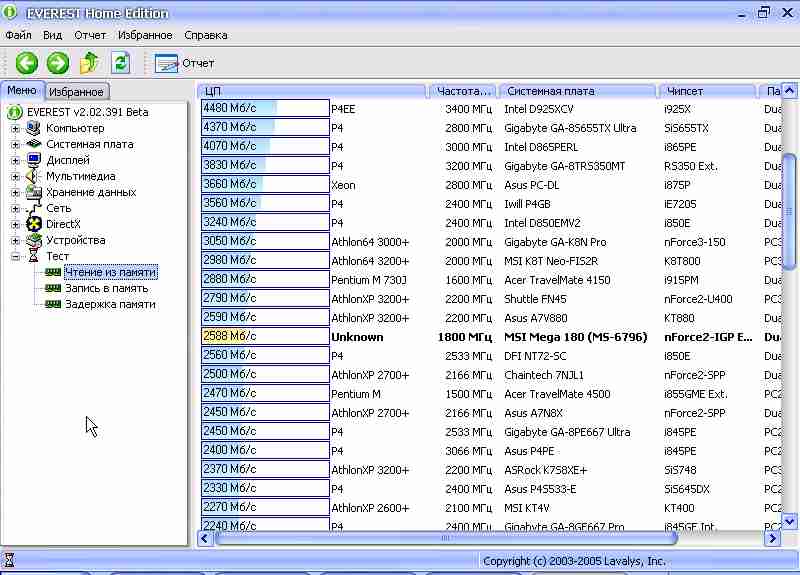Click the EVEREST title bar app icon
This screenshot has width=800, height=575.
tap(9, 12)
